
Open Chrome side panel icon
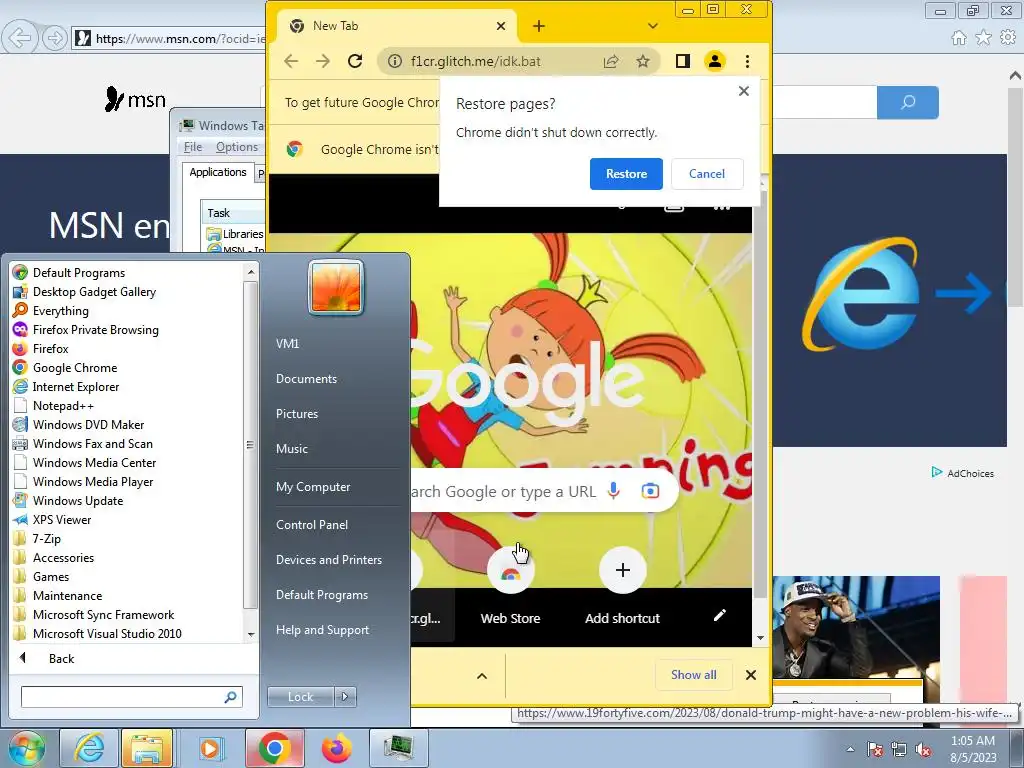(682, 61)
